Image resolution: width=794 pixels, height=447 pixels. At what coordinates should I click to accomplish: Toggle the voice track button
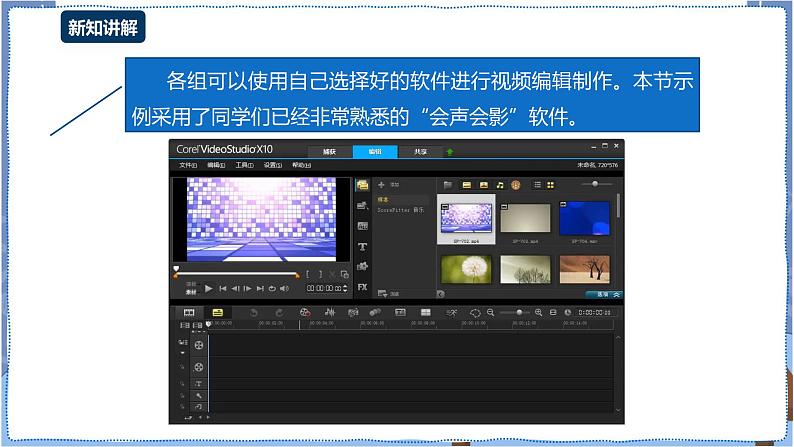coord(198,395)
